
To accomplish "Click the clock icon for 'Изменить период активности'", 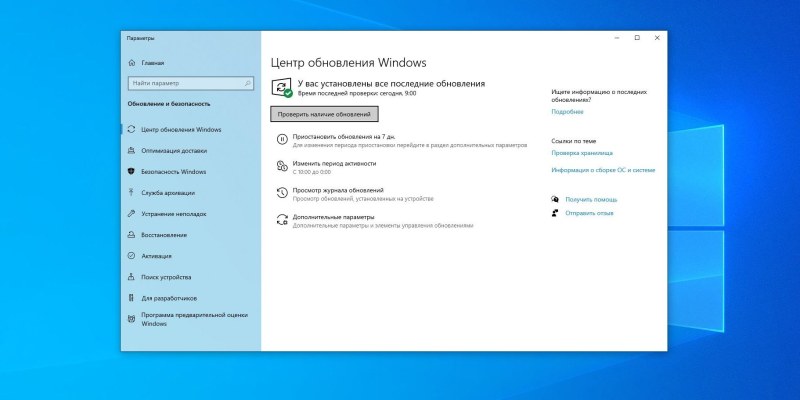I will point(282,166).
